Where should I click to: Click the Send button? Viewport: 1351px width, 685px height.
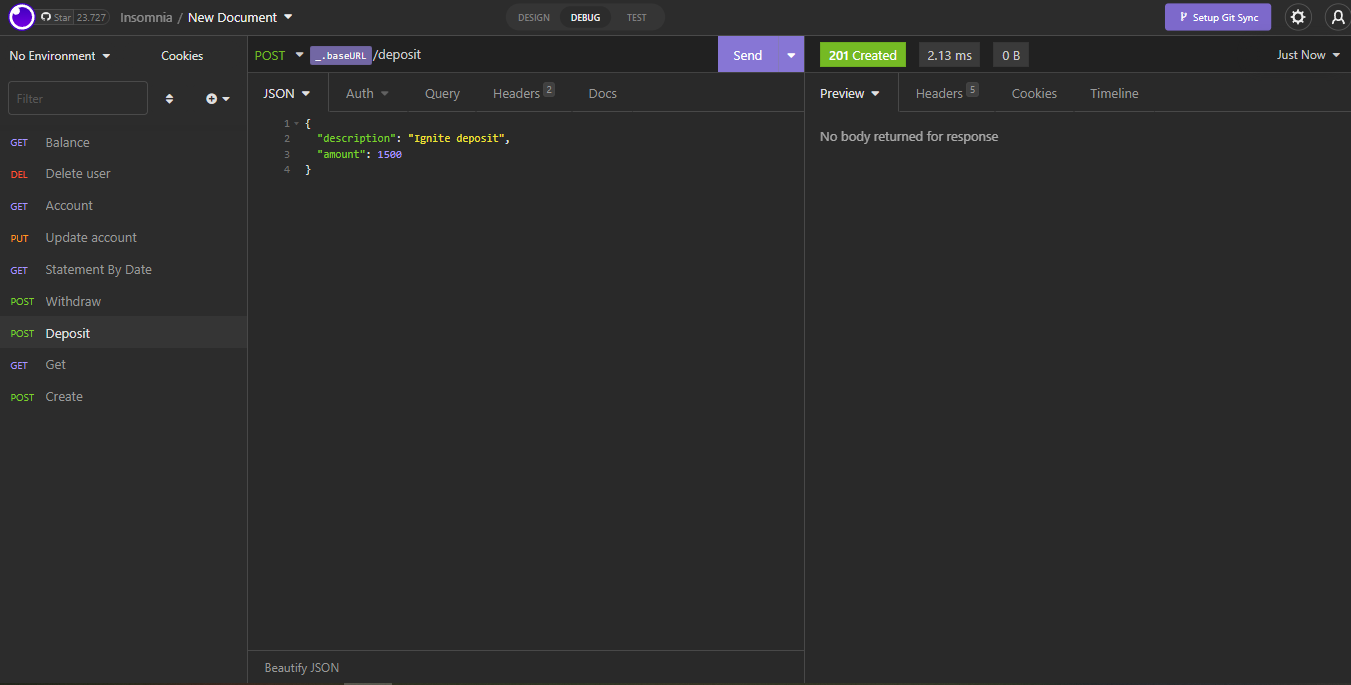pyautogui.click(x=747, y=54)
